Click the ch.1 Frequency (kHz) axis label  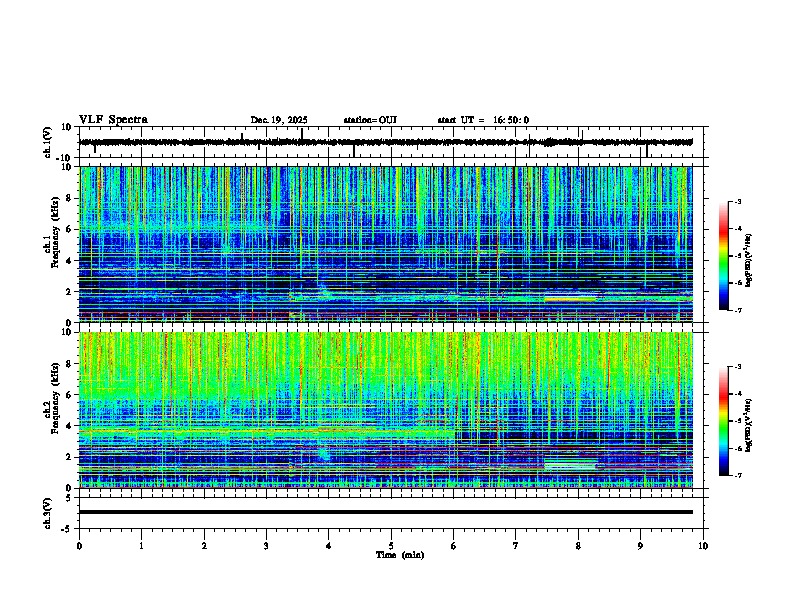[x=52, y=232]
